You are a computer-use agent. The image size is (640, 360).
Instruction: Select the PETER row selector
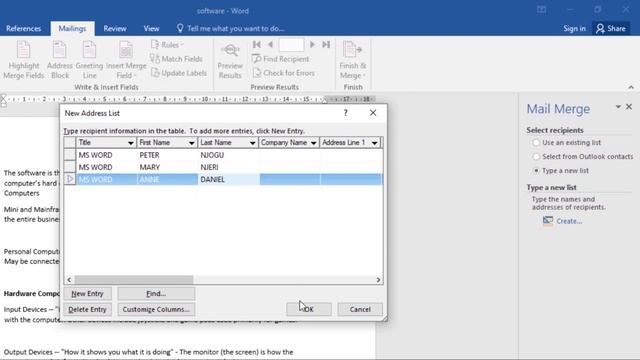coord(70,155)
